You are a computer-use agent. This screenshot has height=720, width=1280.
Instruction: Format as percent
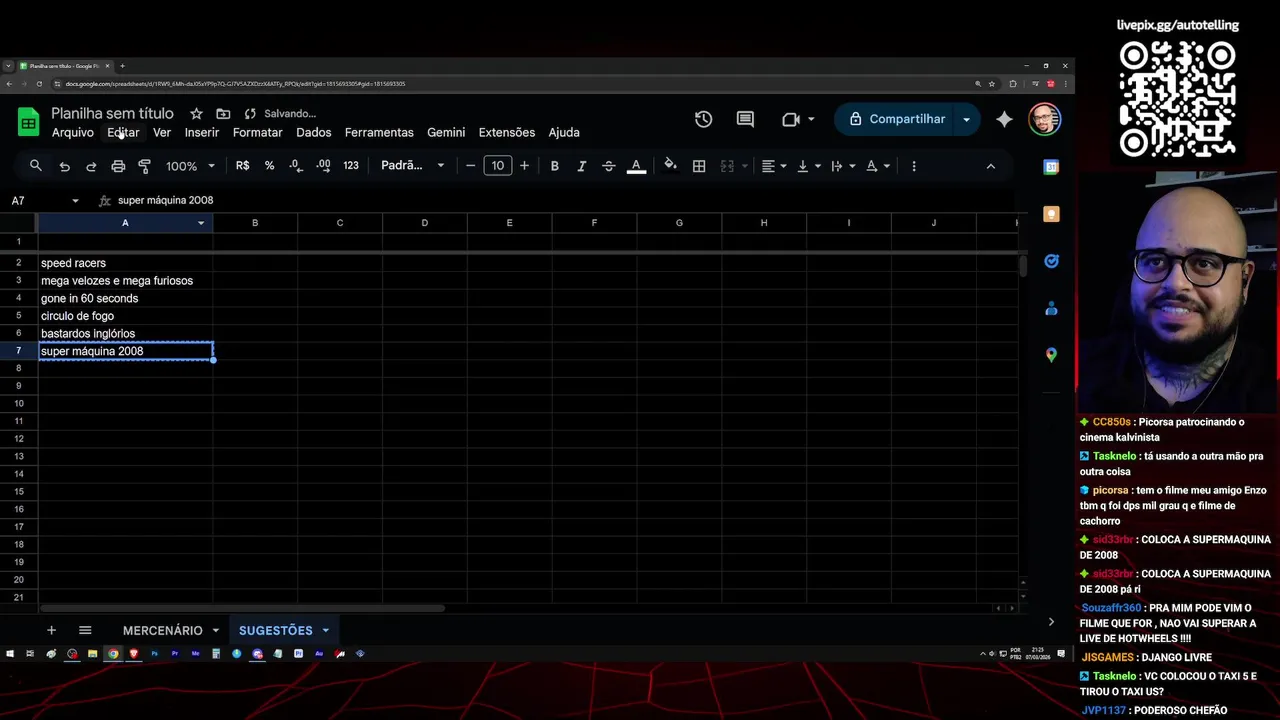coord(269,166)
